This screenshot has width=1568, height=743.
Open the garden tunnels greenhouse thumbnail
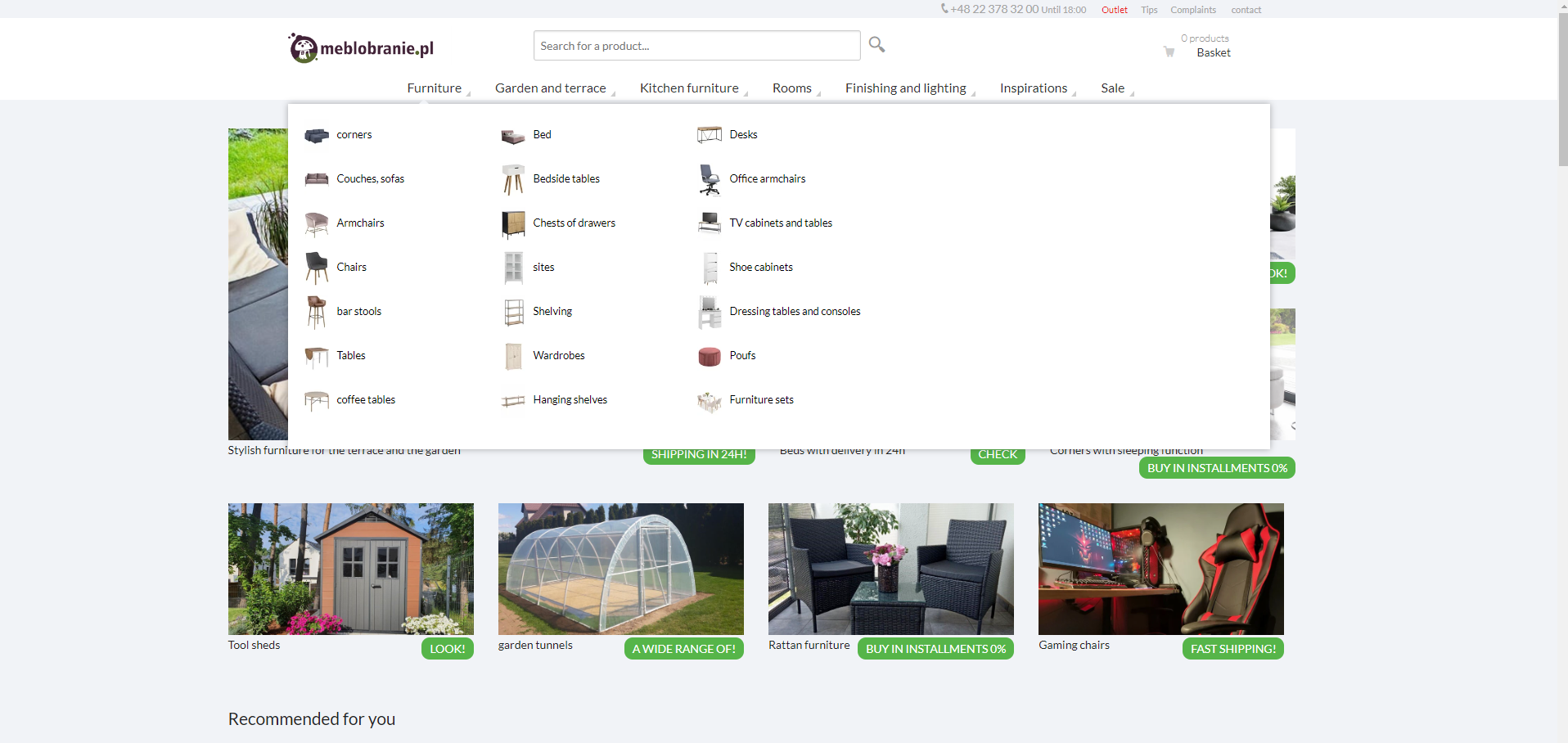(620, 569)
